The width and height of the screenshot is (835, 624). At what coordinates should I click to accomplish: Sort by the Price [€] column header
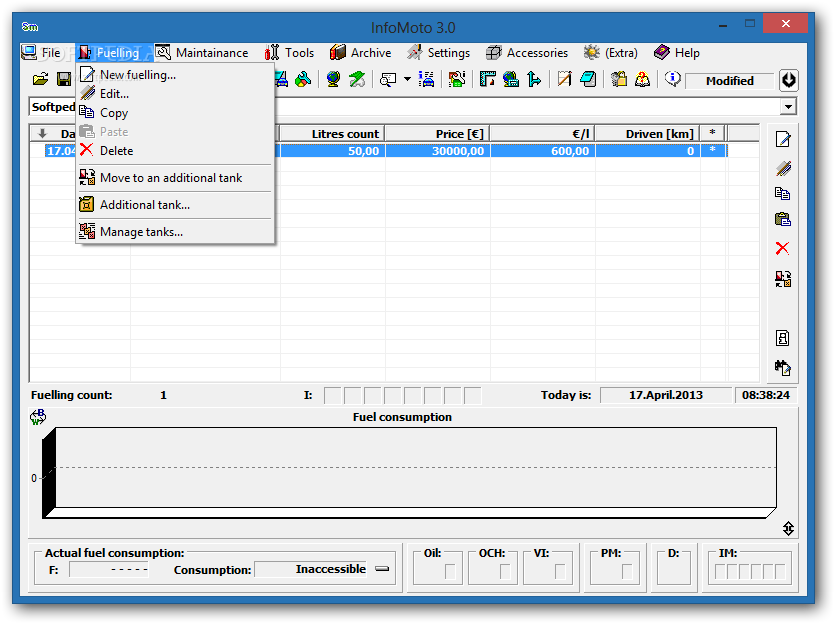(x=437, y=134)
